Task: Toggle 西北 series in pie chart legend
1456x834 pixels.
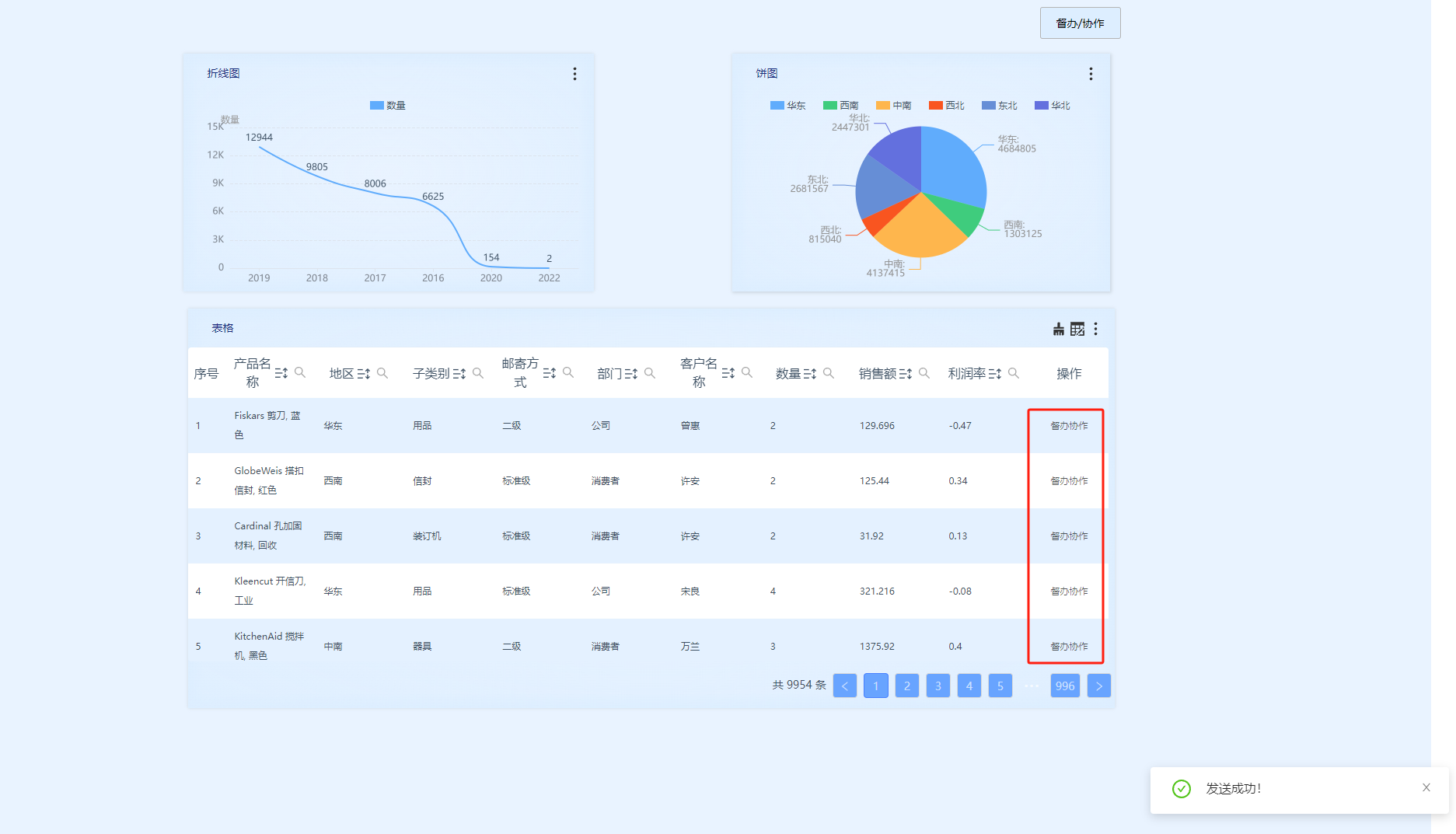Action: click(x=946, y=106)
